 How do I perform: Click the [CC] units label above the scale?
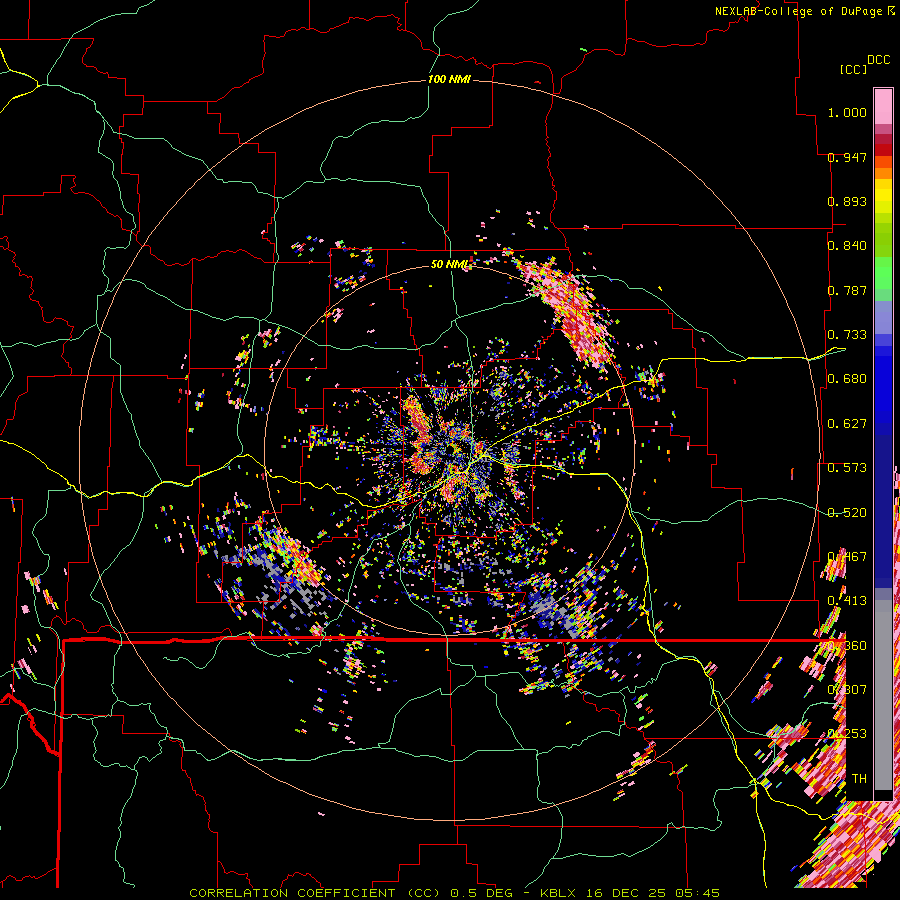tap(853, 69)
